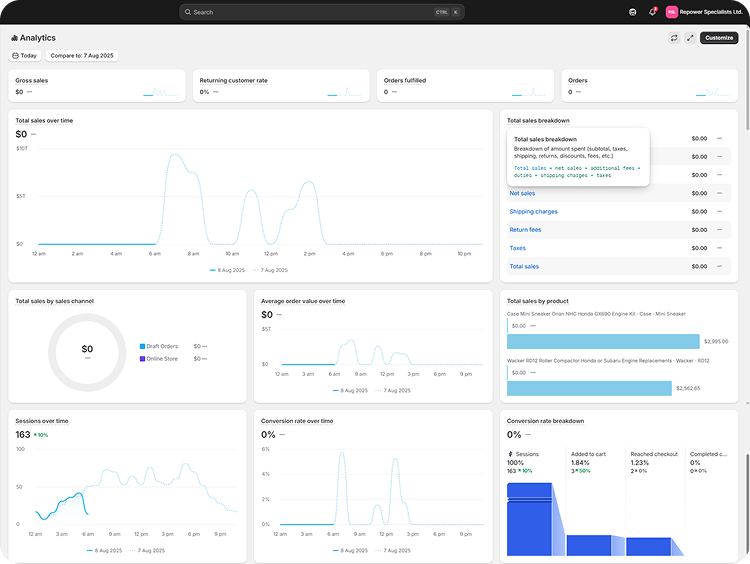Click the Online Store purple legend swatch
The height and width of the screenshot is (564, 750).
[142, 359]
